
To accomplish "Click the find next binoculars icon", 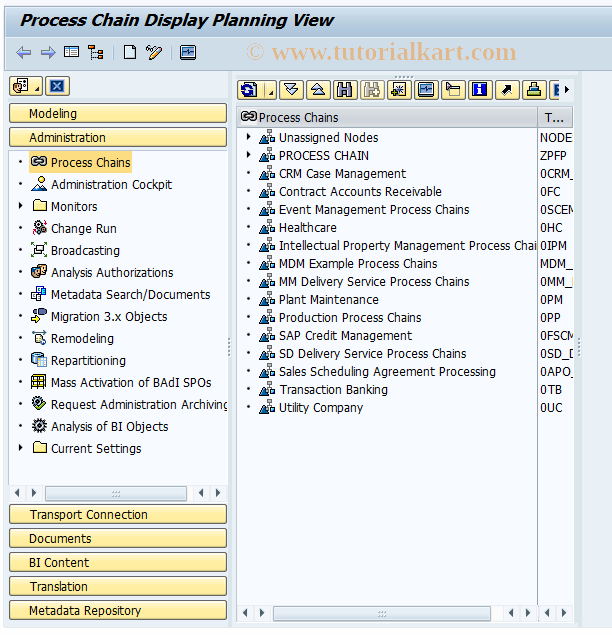I will (372, 90).
